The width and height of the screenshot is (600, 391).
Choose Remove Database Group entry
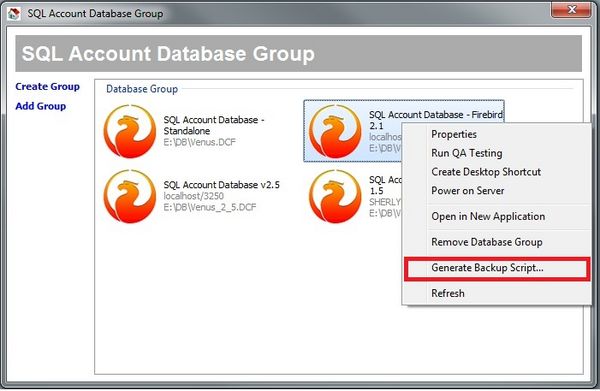497,242
